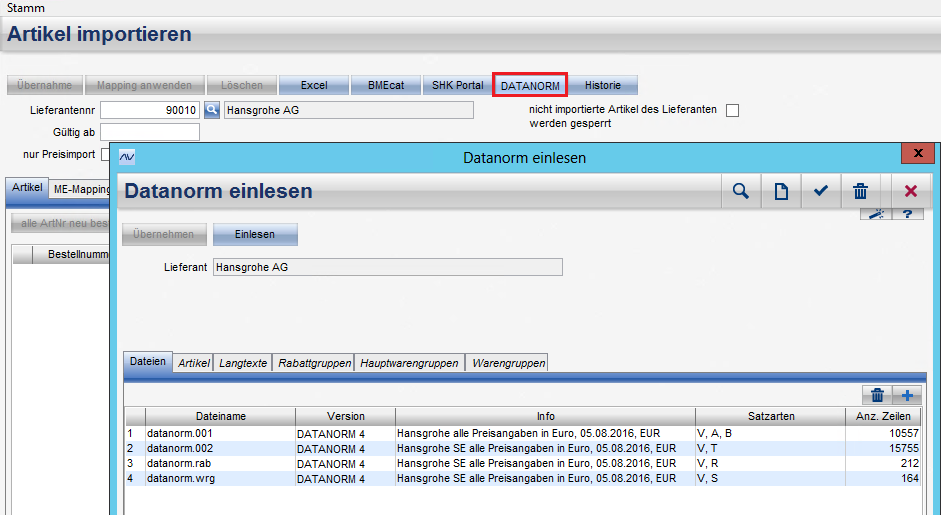Click the BMEcat import button

386,85
